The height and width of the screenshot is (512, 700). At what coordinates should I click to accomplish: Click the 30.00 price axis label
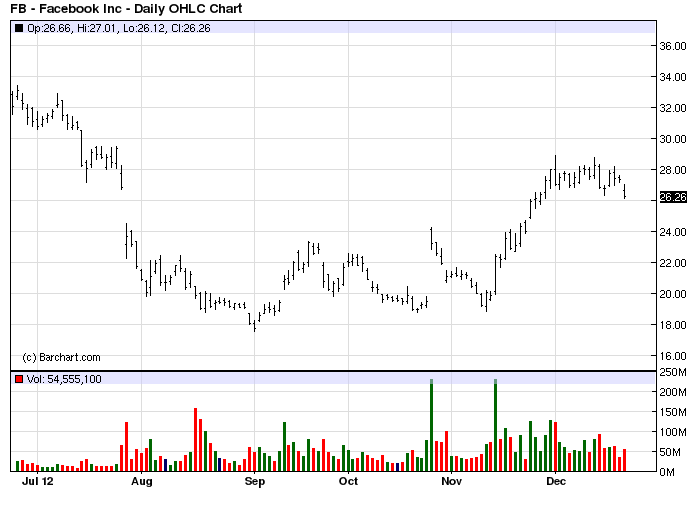click(673, 139)
